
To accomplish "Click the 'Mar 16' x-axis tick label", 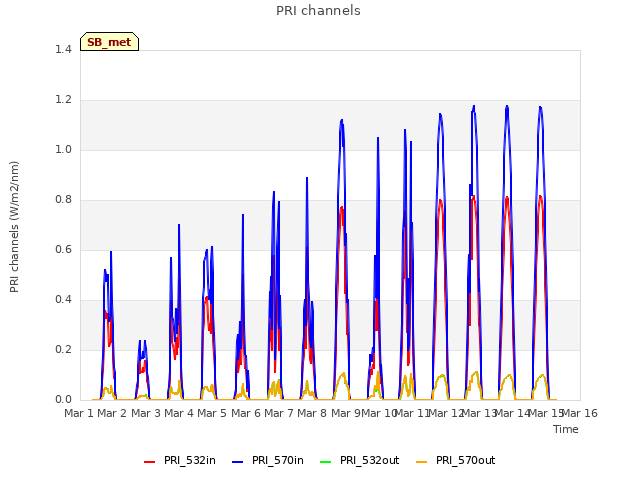I will point(580,413).
